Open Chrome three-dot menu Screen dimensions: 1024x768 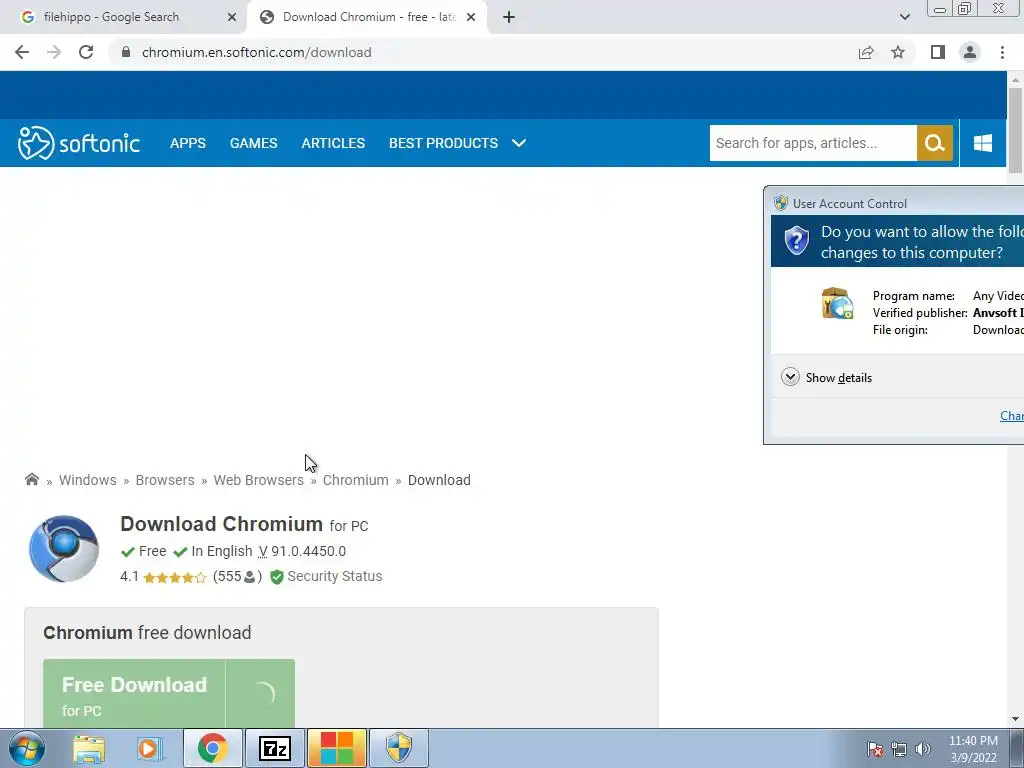[1002, 52]
